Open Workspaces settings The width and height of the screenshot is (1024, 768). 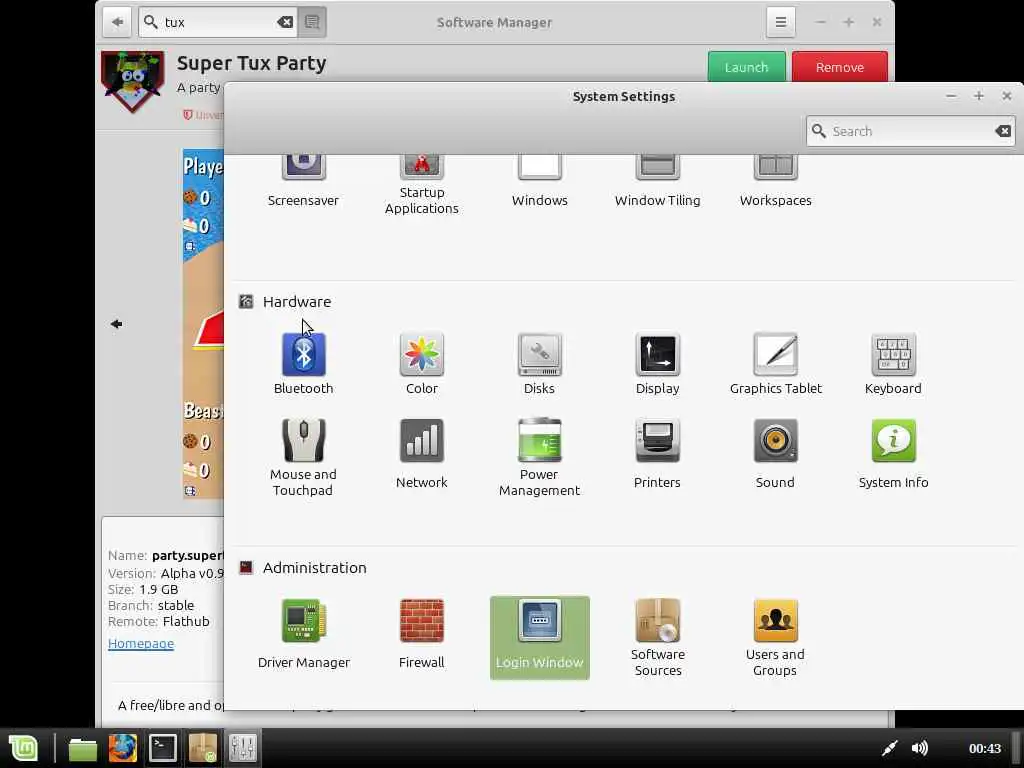coord(775,182)
